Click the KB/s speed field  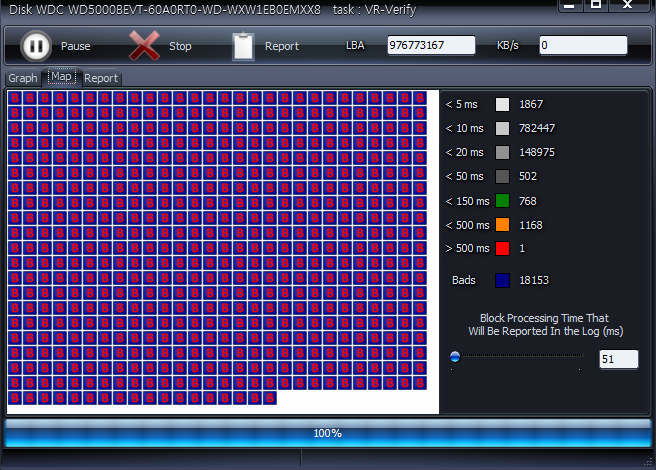tap(583, 45)
